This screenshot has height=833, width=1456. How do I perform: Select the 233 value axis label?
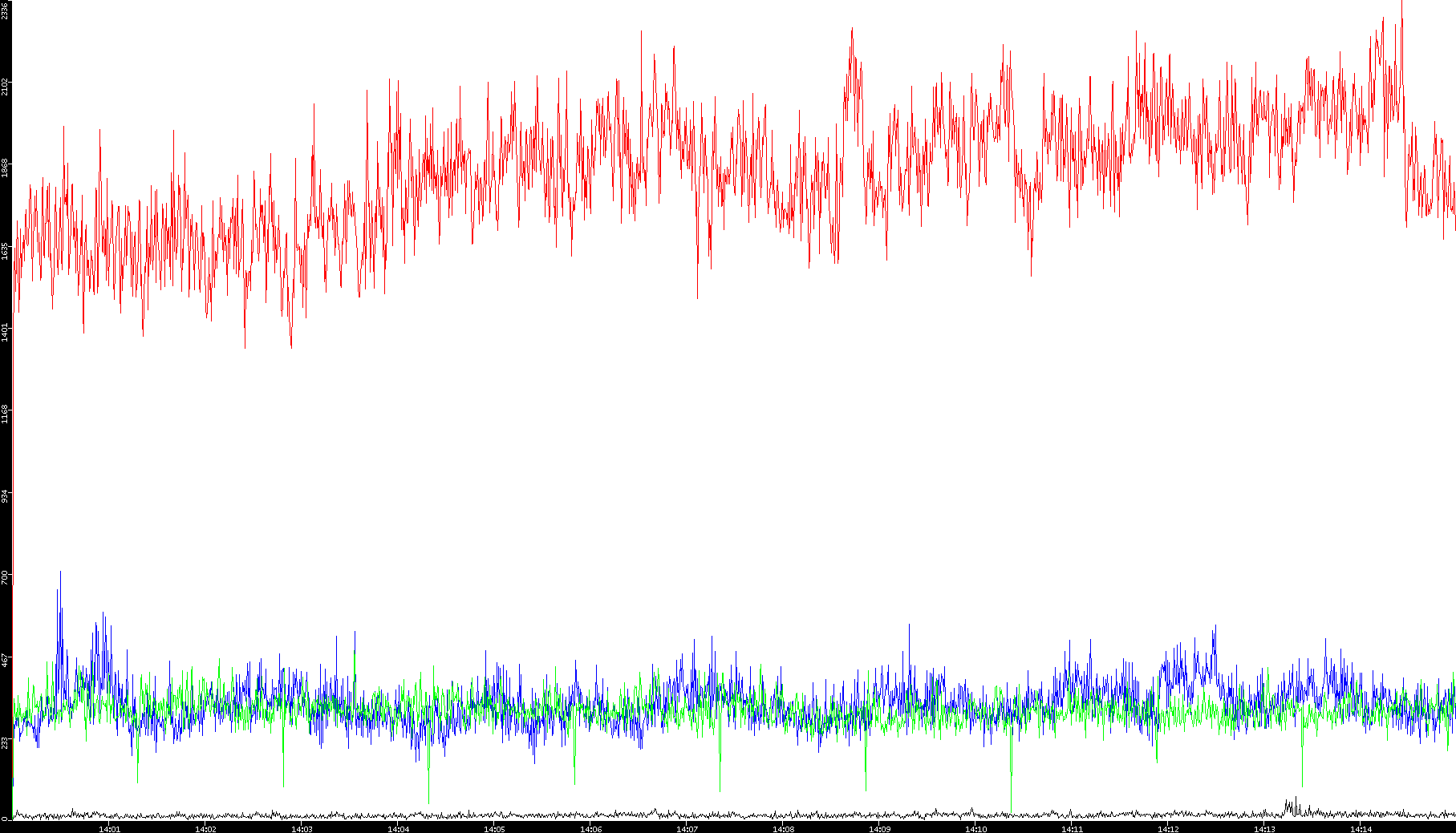(x=5, y=742)
